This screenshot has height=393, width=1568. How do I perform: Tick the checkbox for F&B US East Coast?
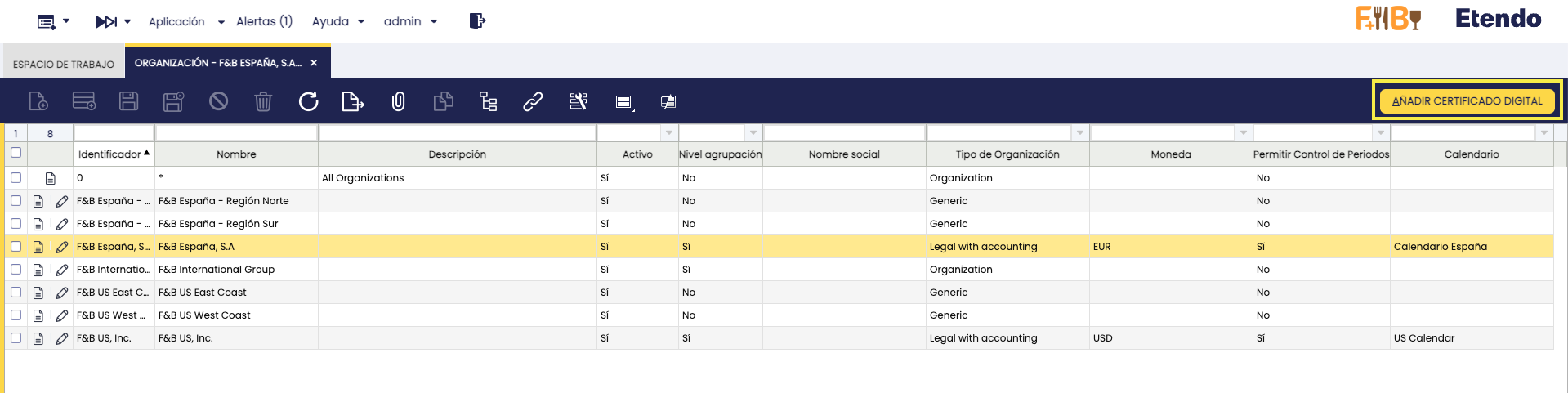point(16,292)
